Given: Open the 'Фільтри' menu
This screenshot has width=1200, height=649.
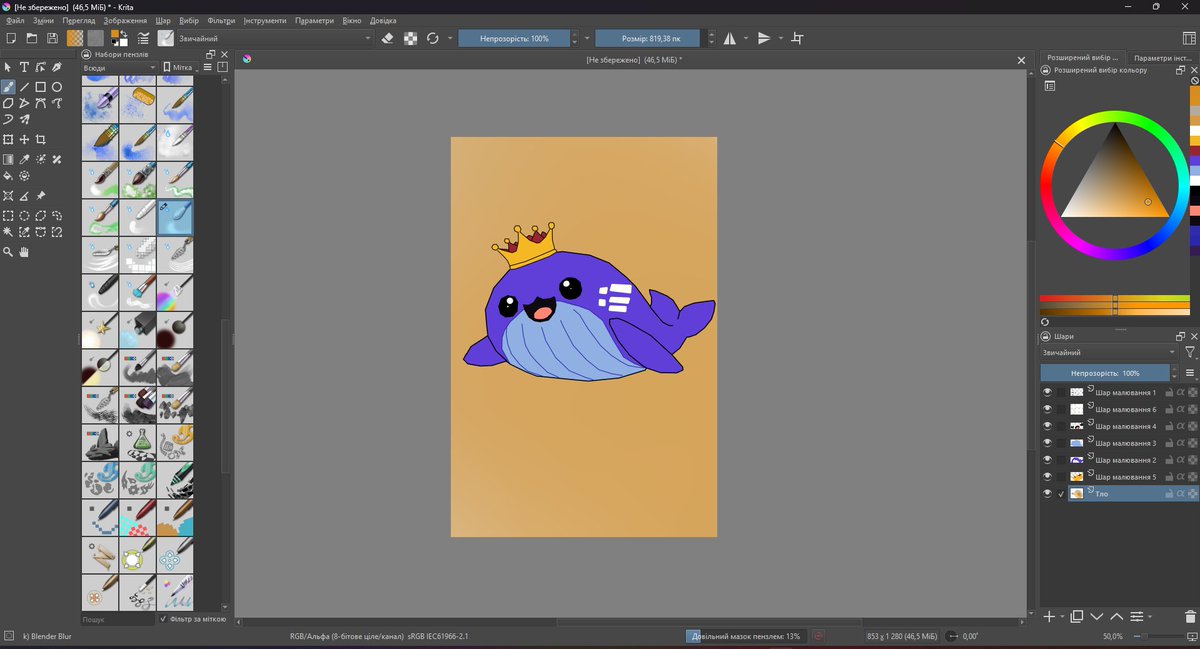Looking at the screenshot, I should pos(222,20).
